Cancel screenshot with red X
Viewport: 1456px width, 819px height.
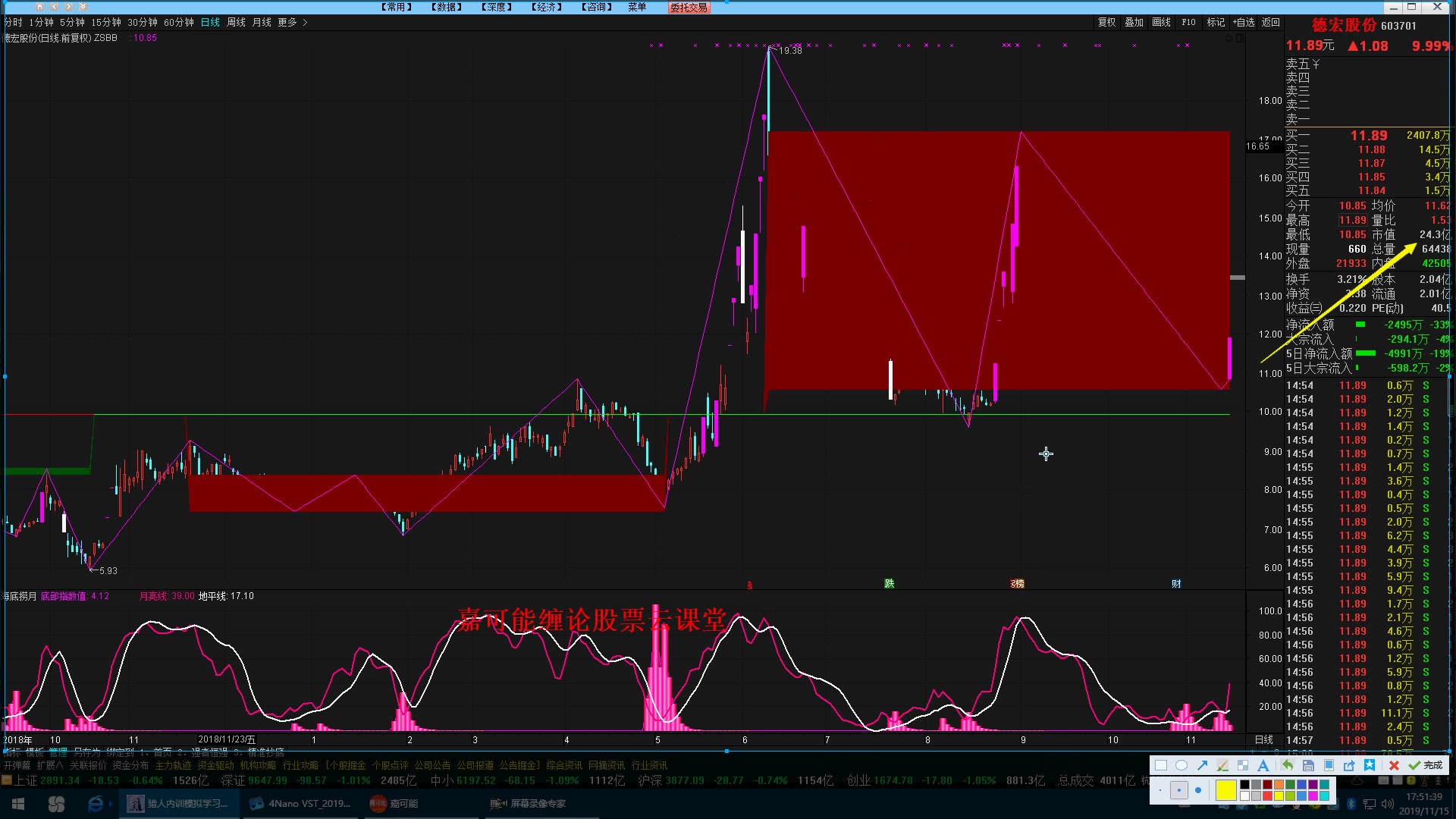(1394, 765)
